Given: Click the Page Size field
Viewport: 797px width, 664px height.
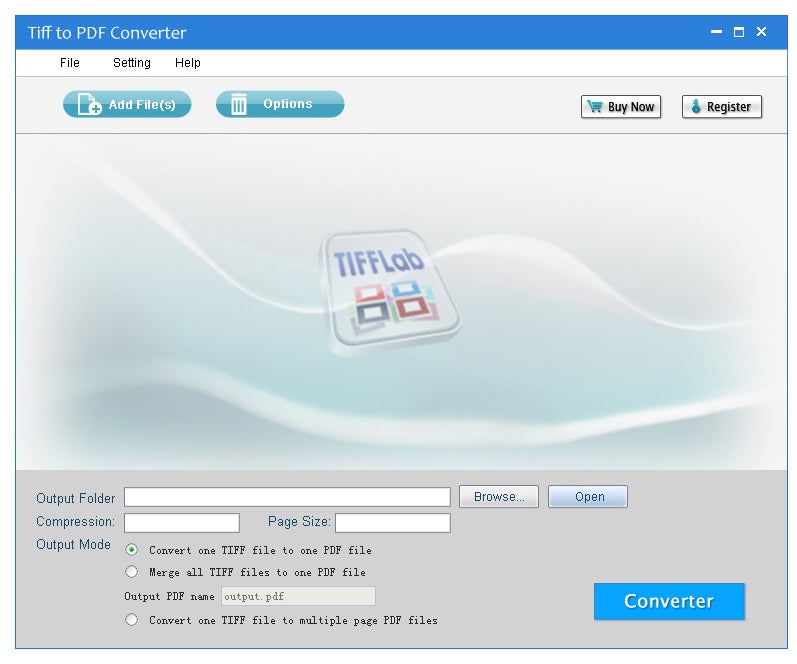Looking at the screenshot, I should [x=393, y=523].
